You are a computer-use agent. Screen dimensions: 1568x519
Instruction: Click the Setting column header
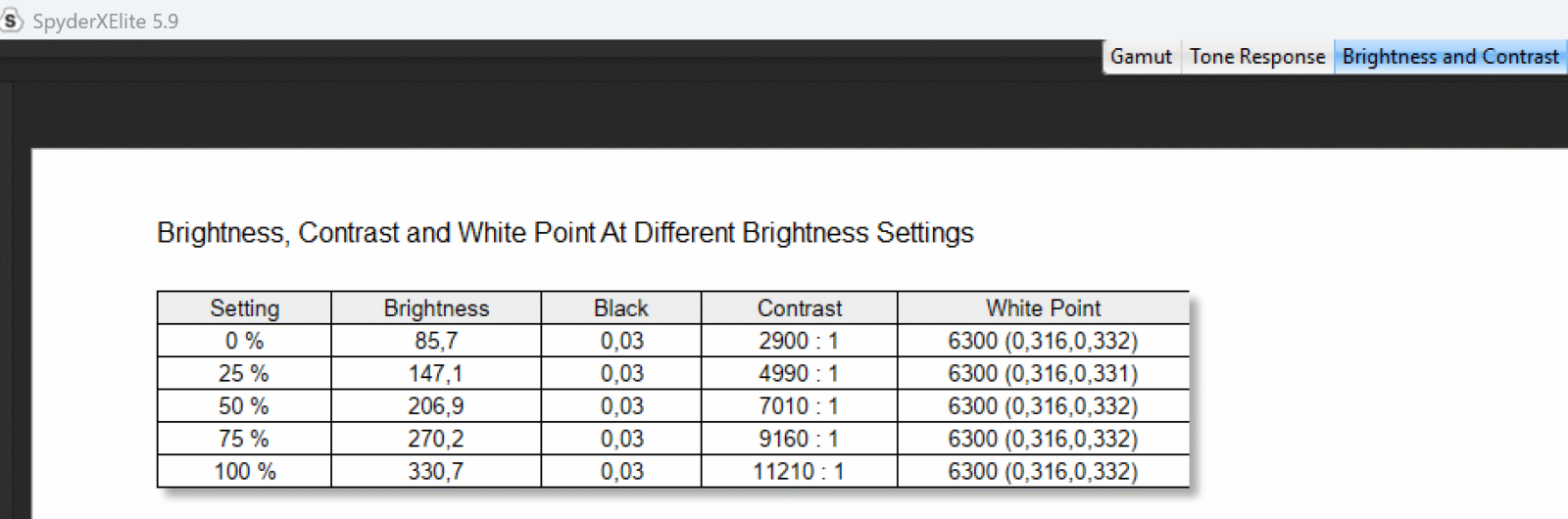245,308
